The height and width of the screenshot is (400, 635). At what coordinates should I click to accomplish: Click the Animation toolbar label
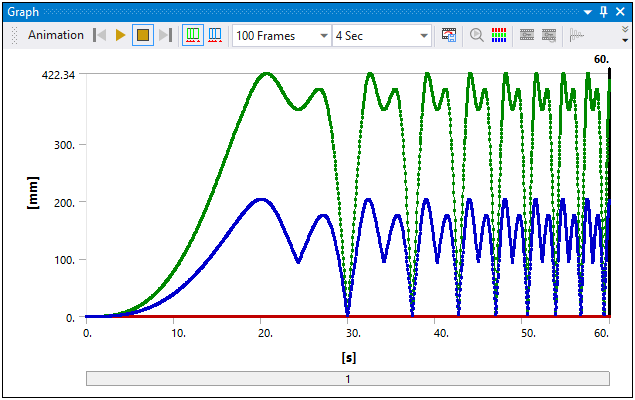click(56, 35)
